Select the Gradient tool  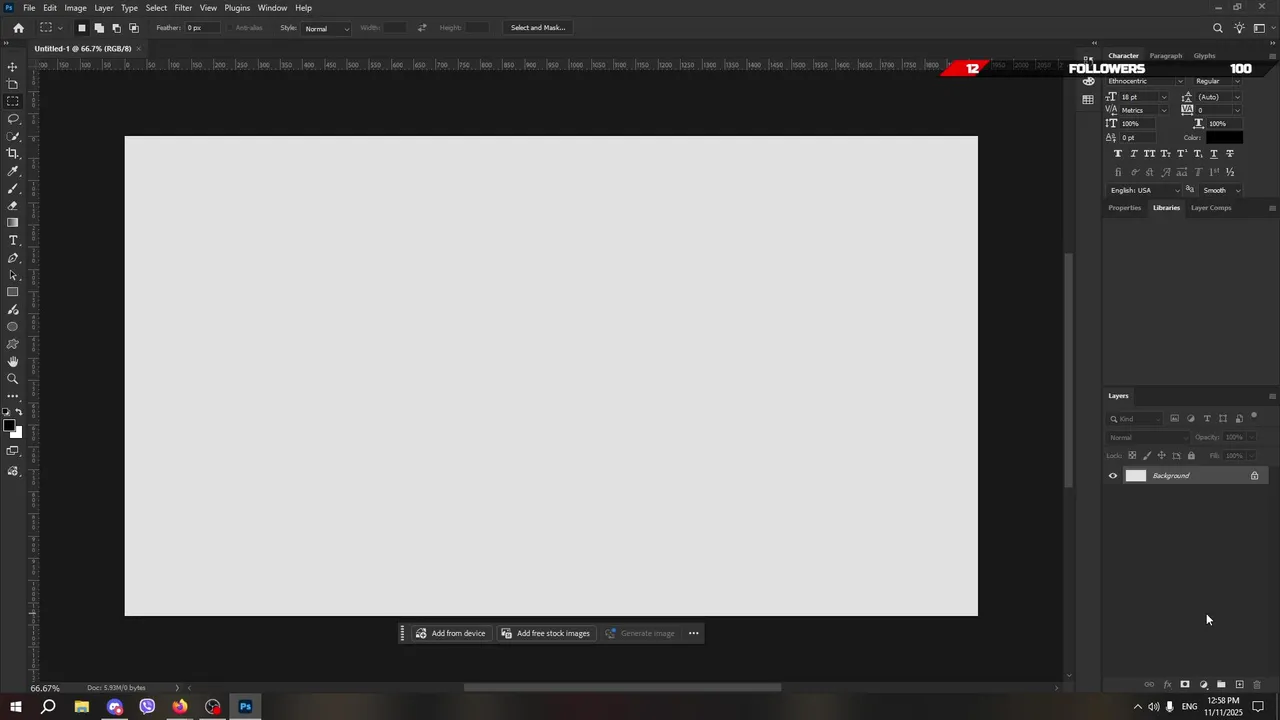click(x=13, y=223)
